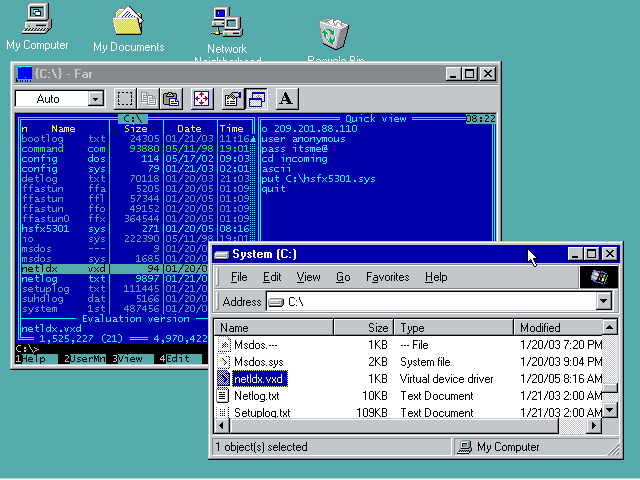This screenshot has height=480, width=640.
Task: Click the Far panel Date column header
Action: click(x=189, y=129)
